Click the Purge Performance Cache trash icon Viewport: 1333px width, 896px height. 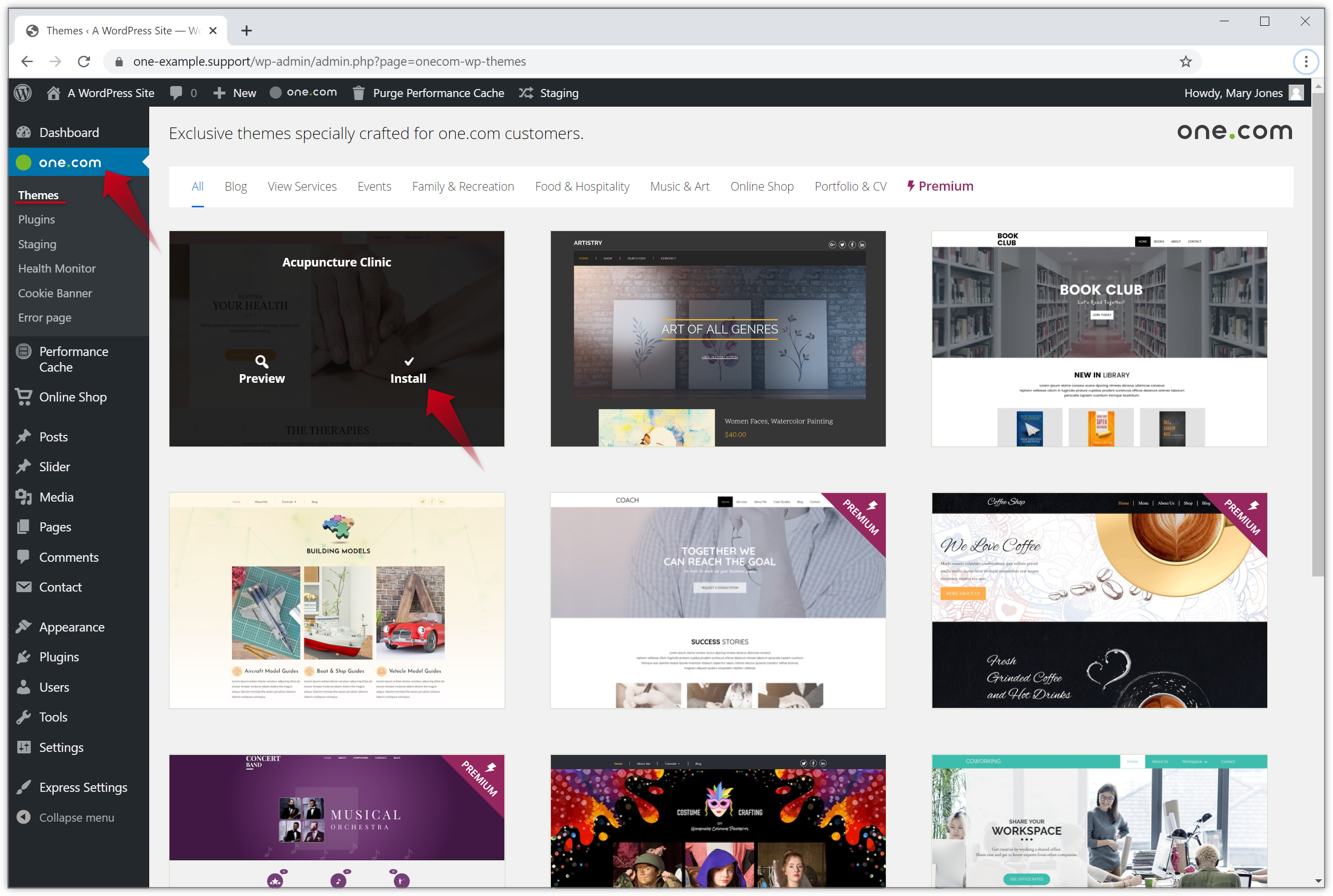358,93
